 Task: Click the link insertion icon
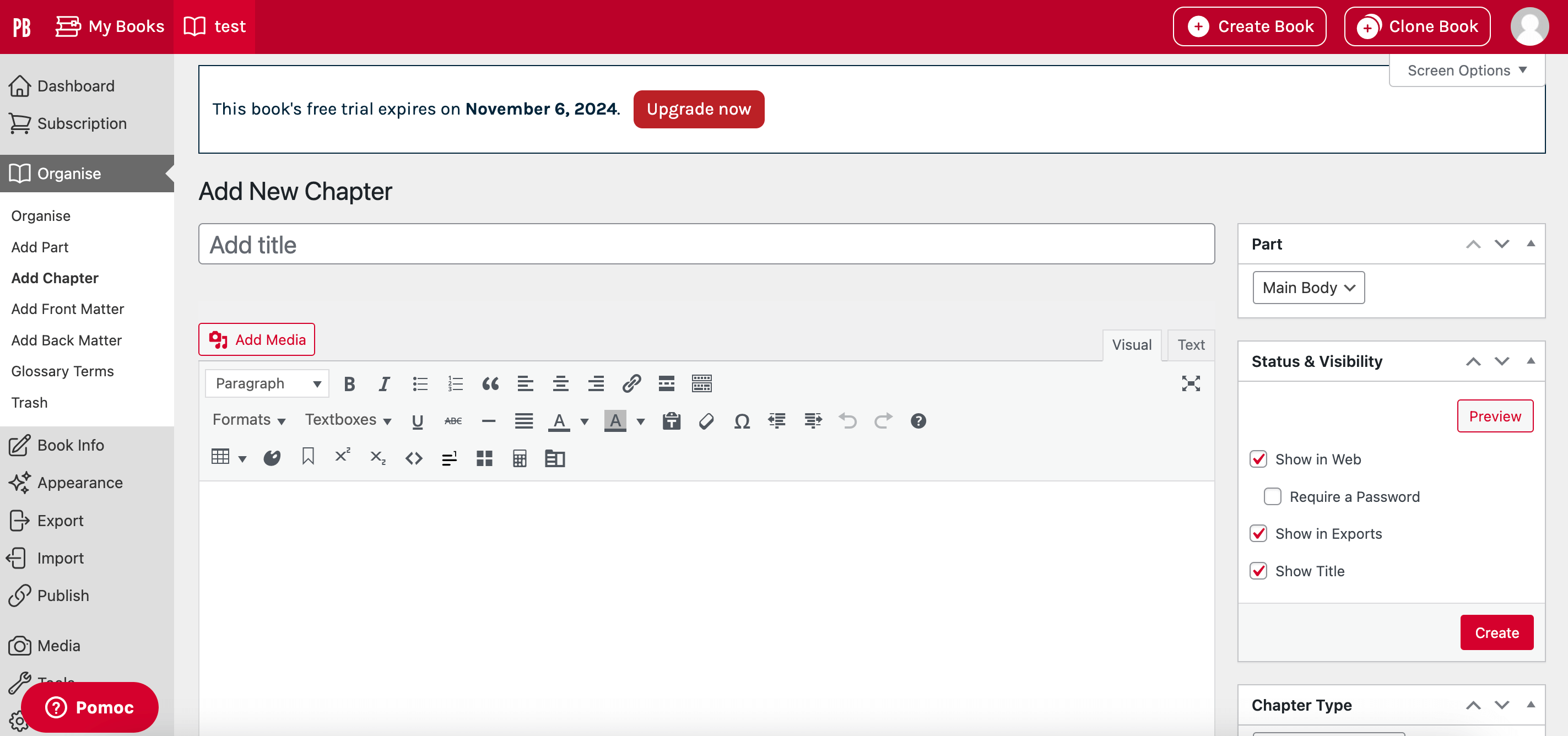(x=630, y=383)
